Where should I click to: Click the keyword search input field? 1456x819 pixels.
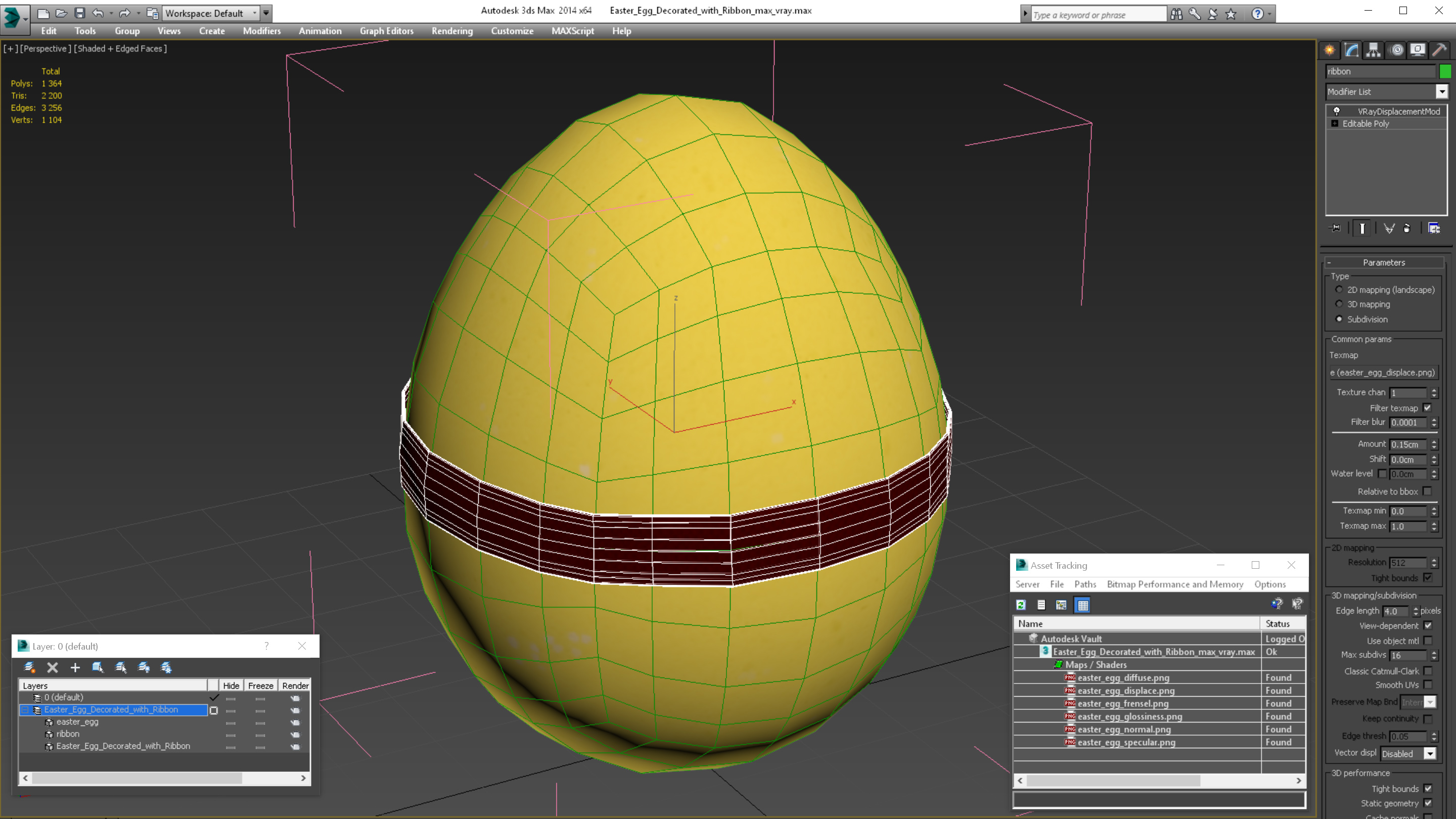[1097, 15]
